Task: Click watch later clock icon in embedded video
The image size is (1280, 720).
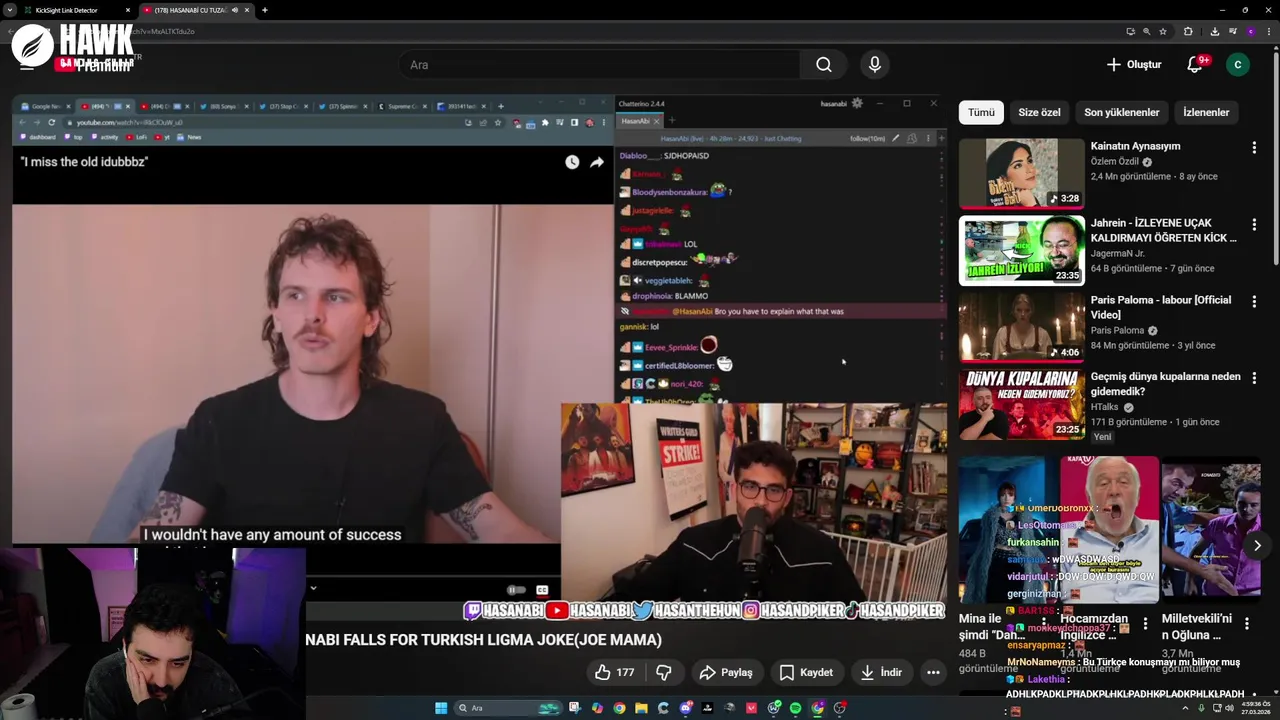Action: click(x=572, y=162)
